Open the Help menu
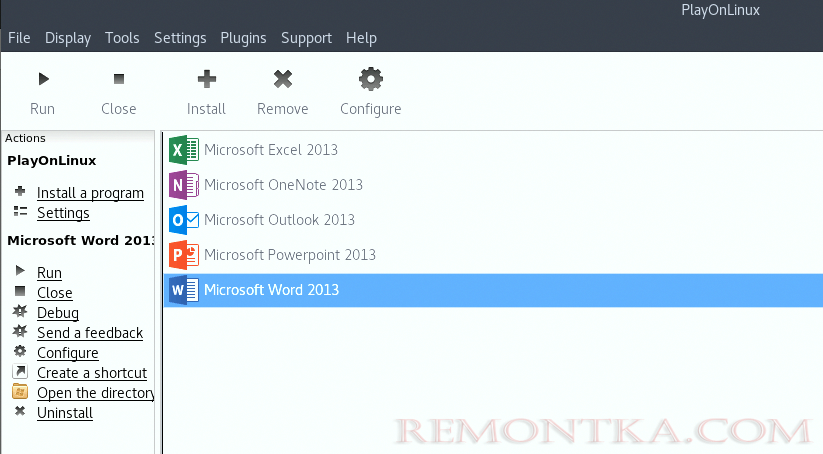 point(361,38)
